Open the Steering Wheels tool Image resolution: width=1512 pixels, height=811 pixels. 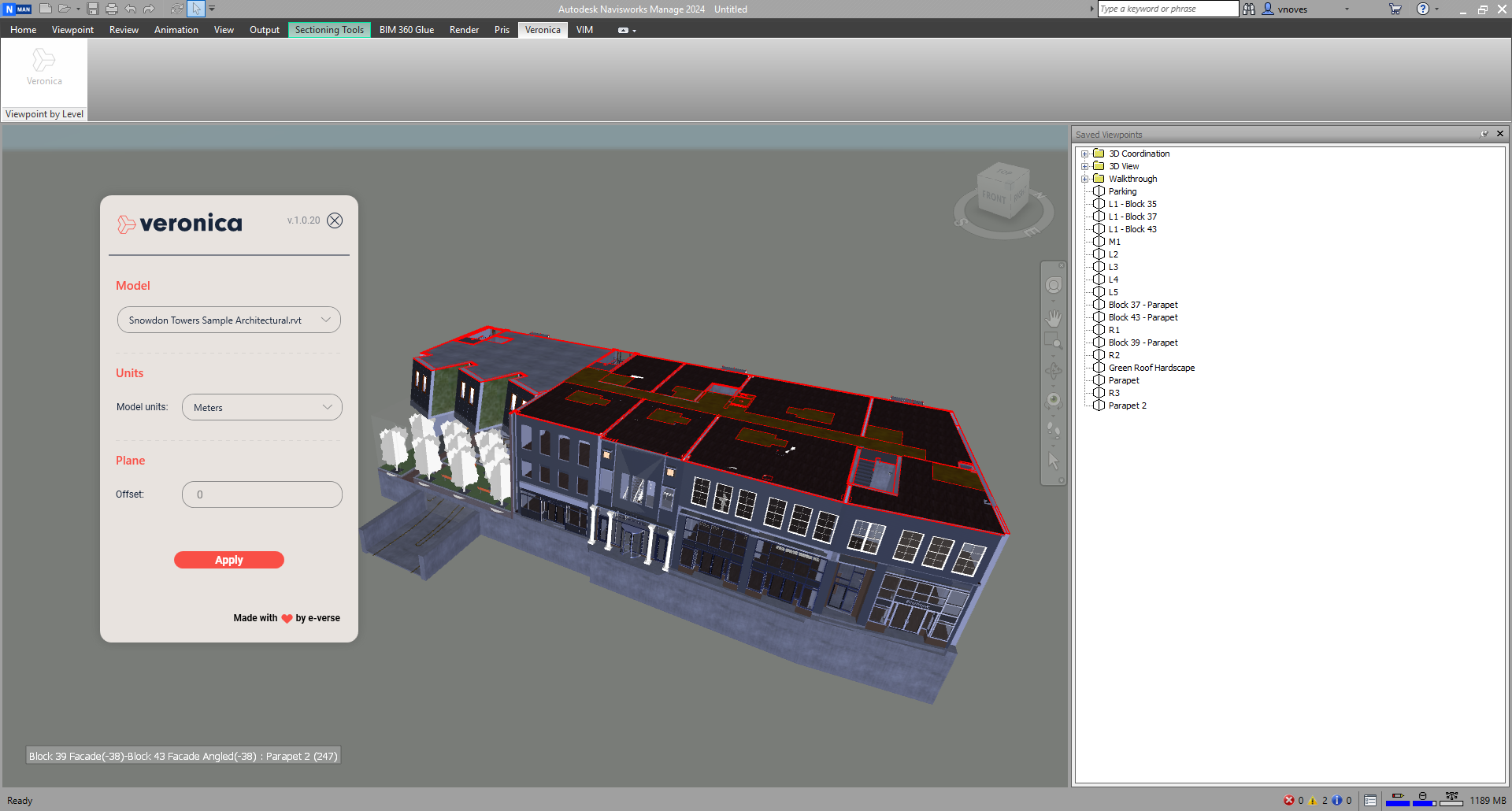click(x=1053, y=286)
